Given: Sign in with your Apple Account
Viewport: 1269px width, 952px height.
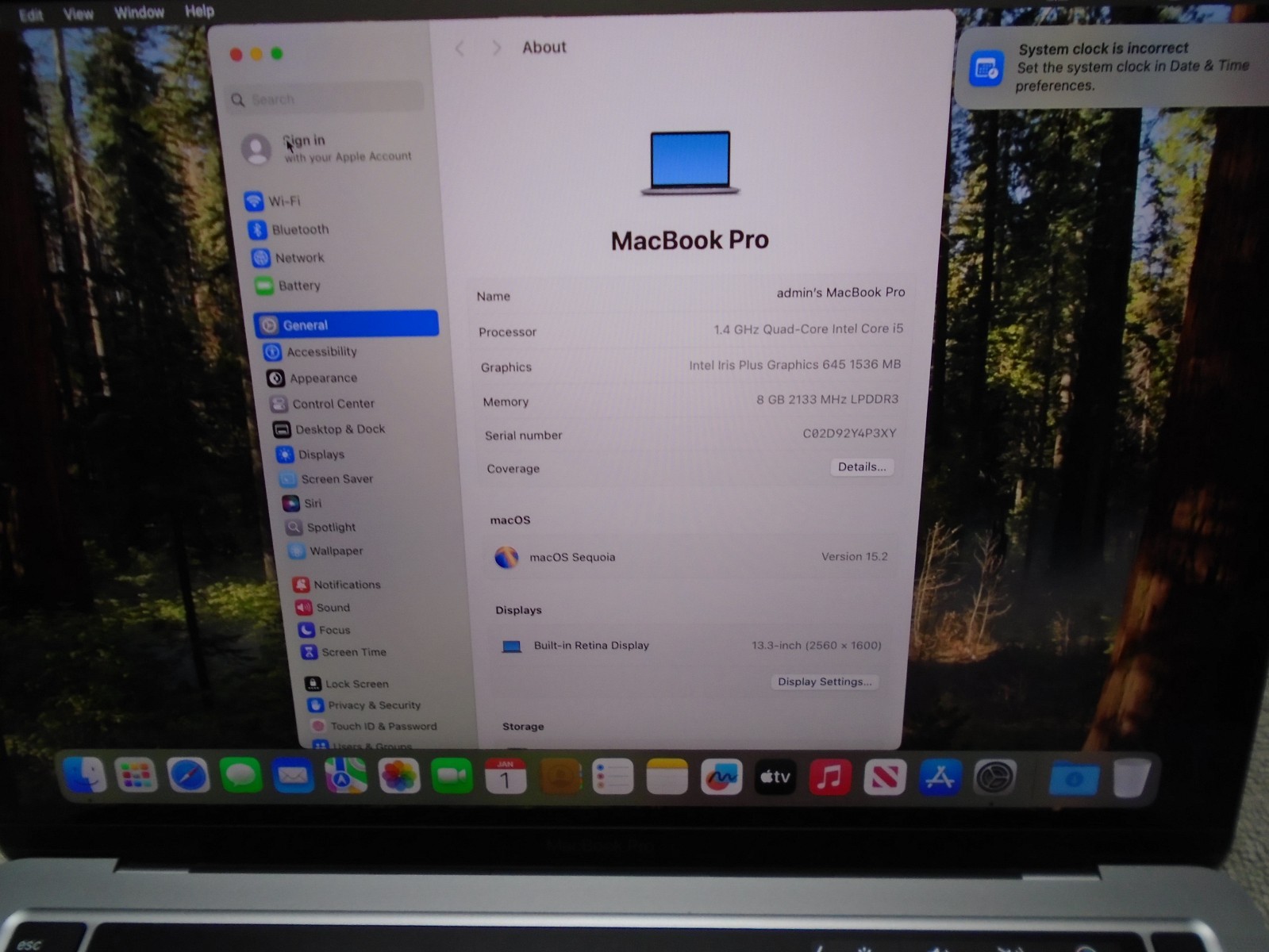Looking at the screenshot, I should point(327,148).
